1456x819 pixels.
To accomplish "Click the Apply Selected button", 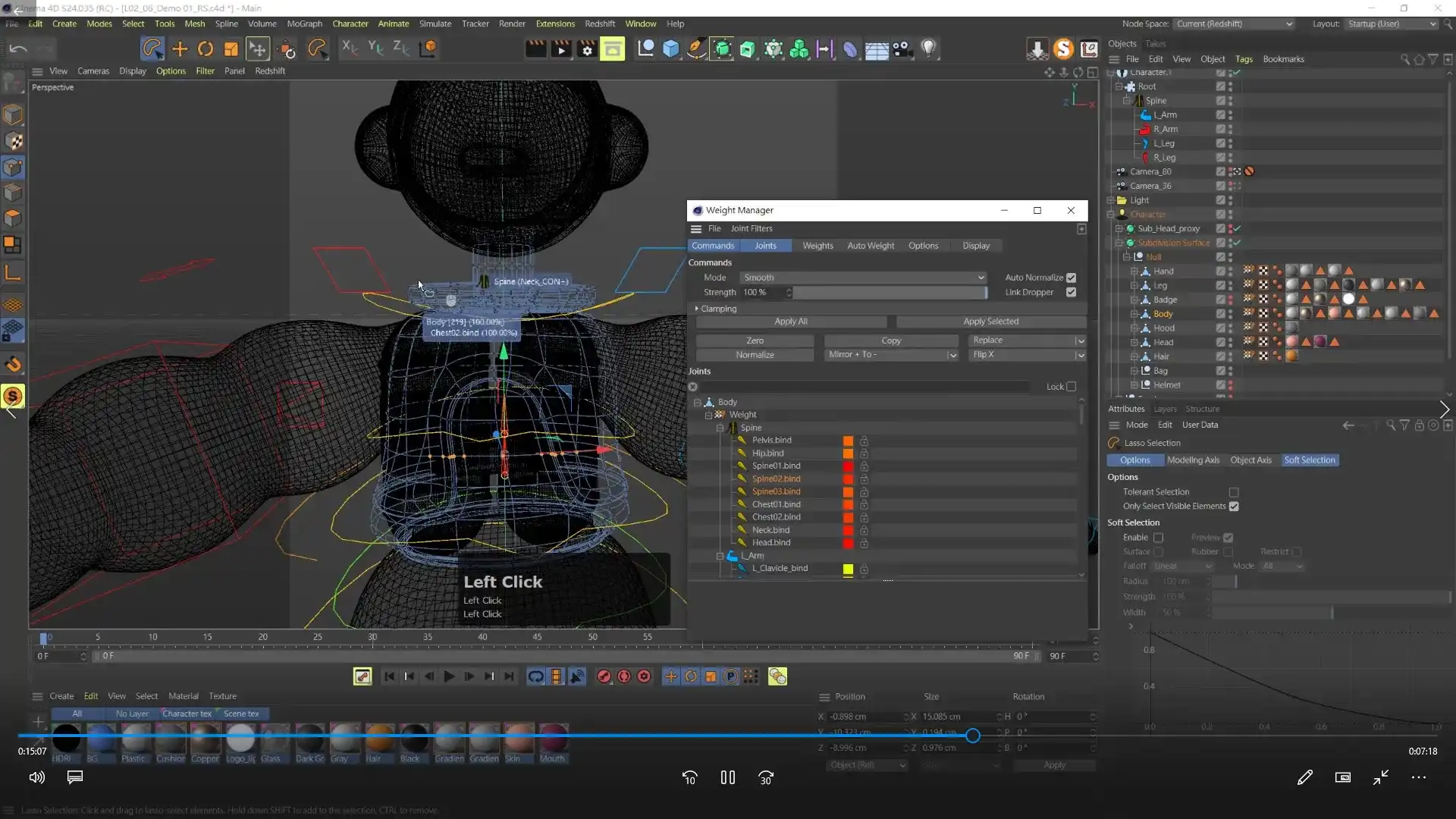I will pos(990,322).
